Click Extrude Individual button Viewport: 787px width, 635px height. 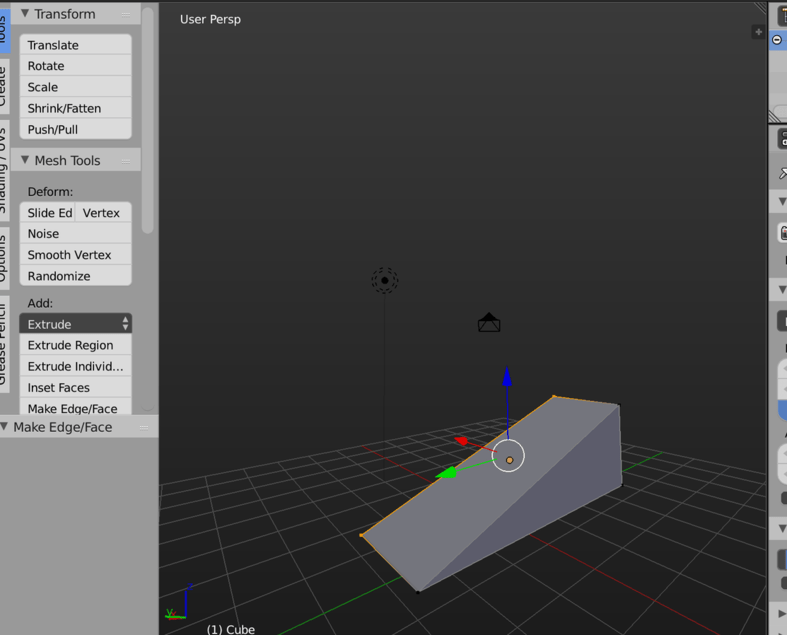tap(75, 366)
